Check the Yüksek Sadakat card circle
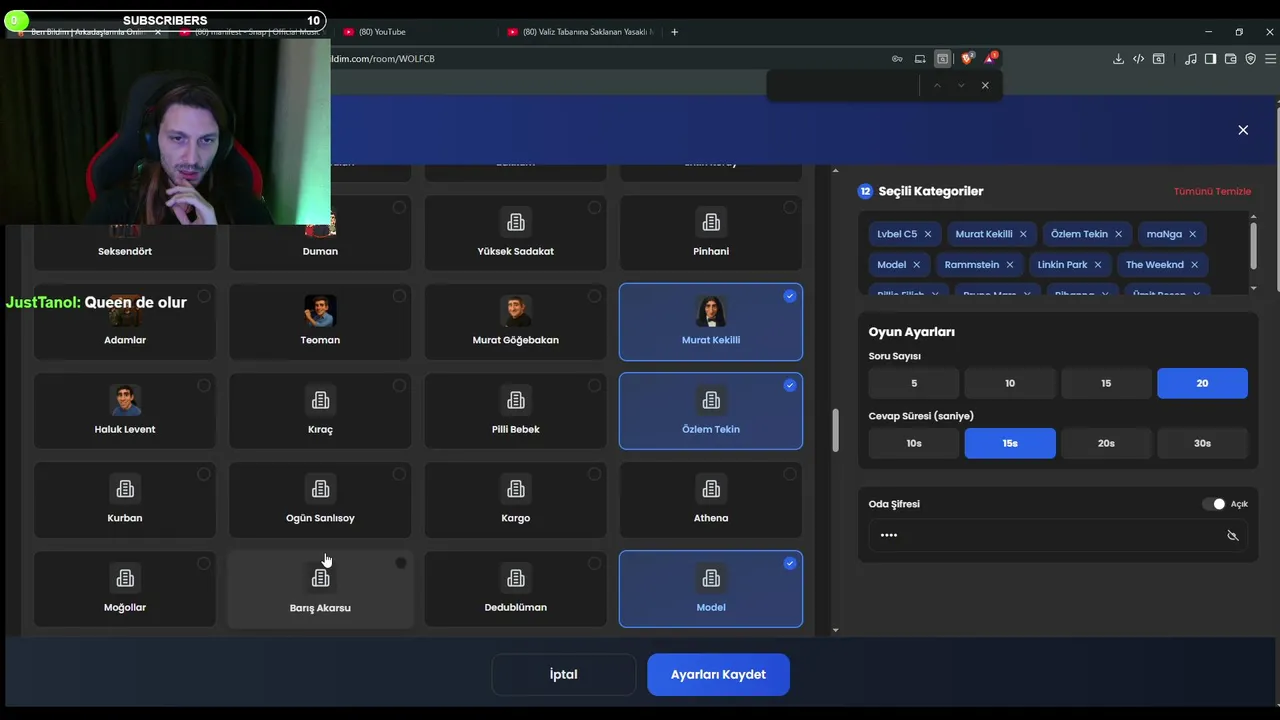Screen dimensions: 1280x720 [x=594, y=207]
